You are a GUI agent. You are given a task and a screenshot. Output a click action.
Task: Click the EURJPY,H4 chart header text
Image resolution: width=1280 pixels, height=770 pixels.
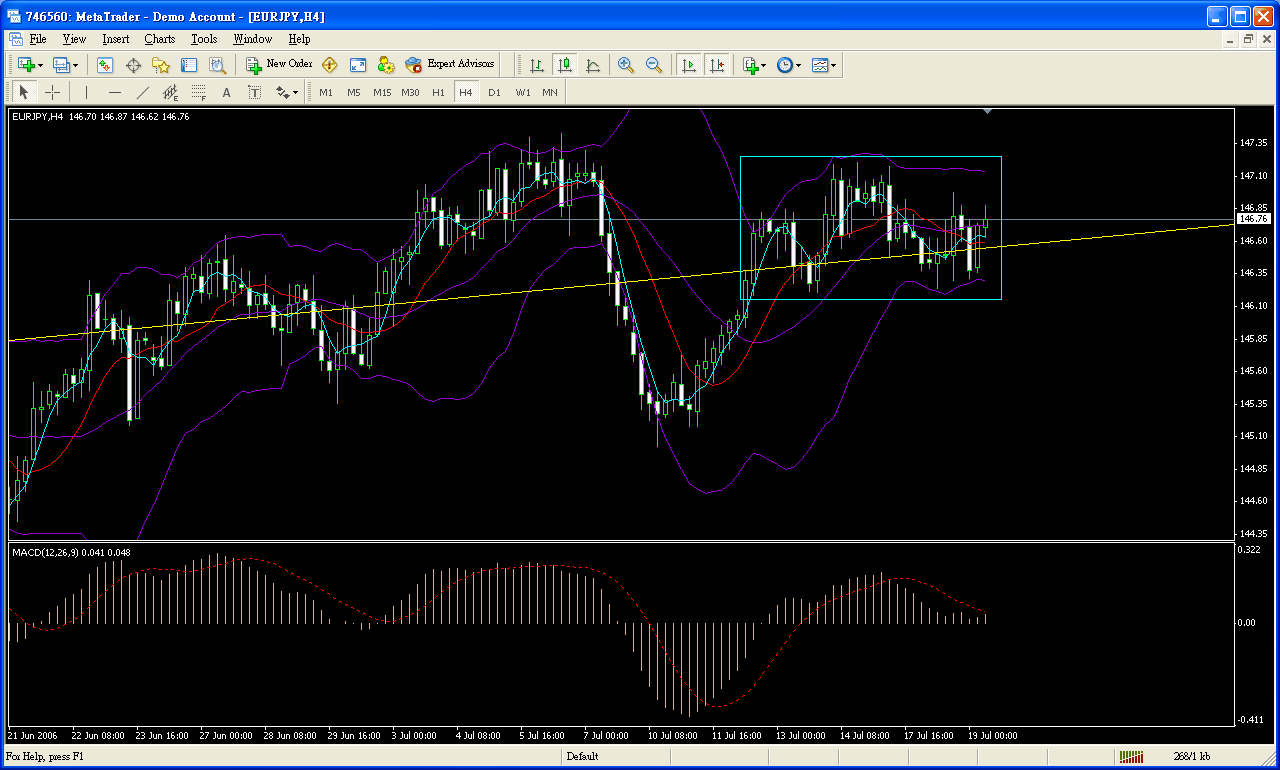coord(37,117)
